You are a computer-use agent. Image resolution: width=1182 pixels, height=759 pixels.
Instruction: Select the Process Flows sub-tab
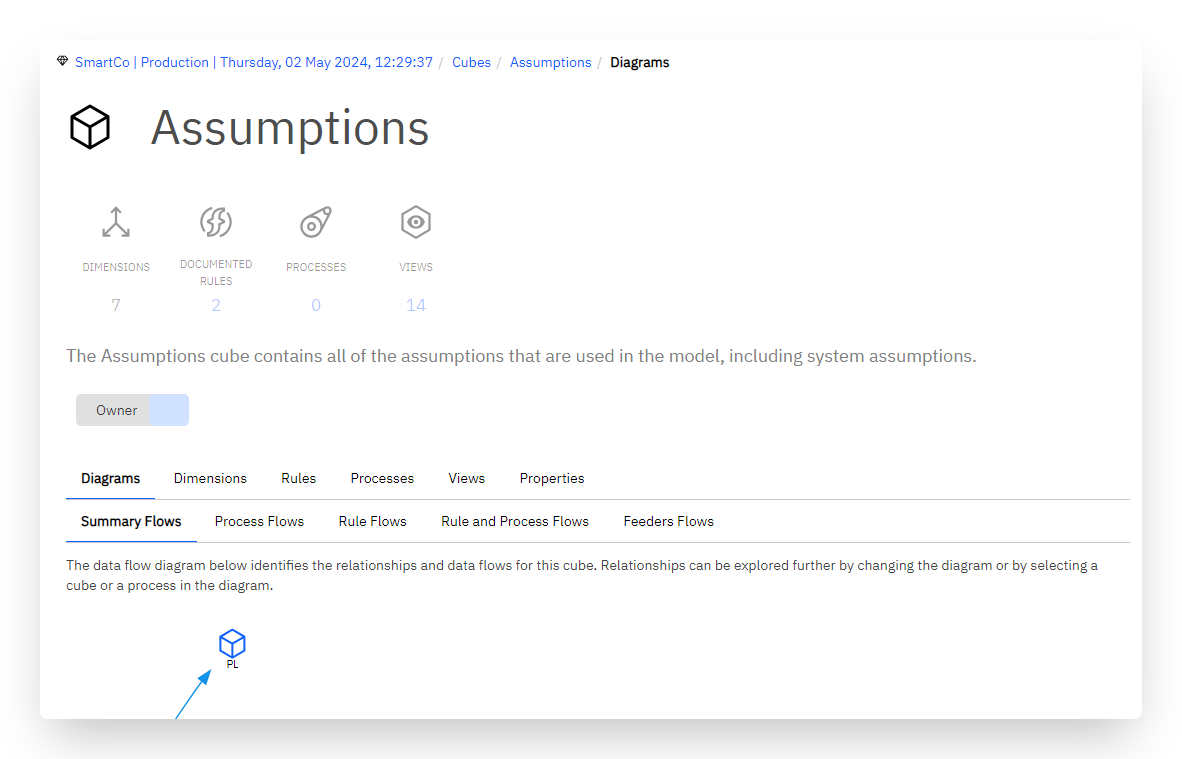[x=259, y=522]
